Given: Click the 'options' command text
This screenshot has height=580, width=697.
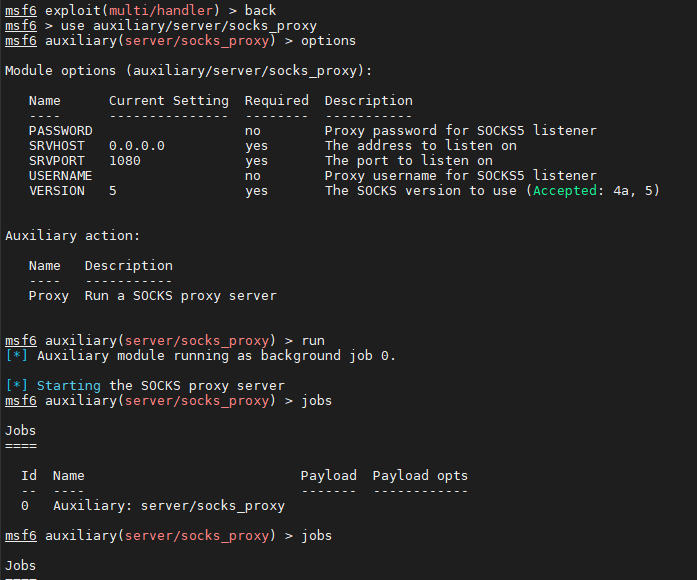Looking at the screenshot, I should tap(328, 41).
